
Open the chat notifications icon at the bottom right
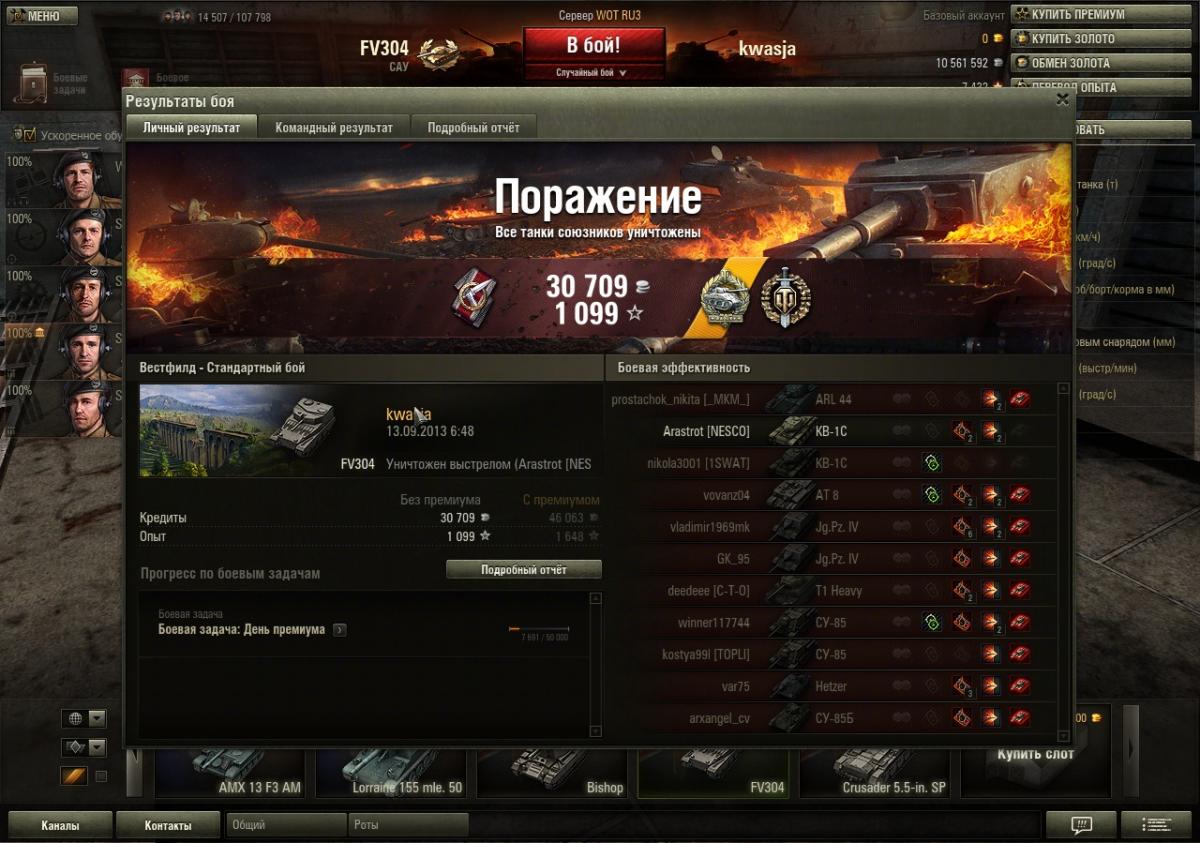[1081, 825]
